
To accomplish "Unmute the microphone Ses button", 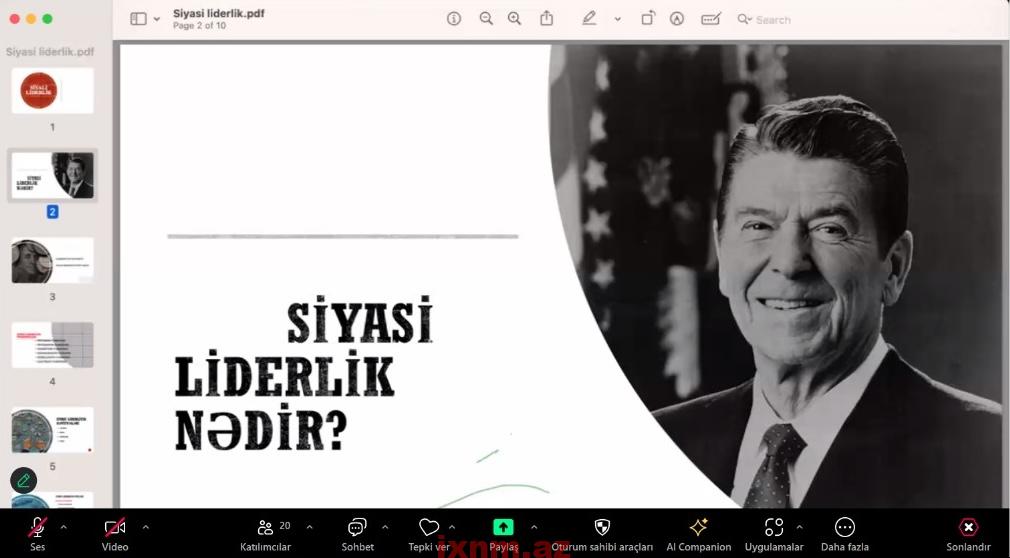I will pyautogui.click(x=37, y=533).
